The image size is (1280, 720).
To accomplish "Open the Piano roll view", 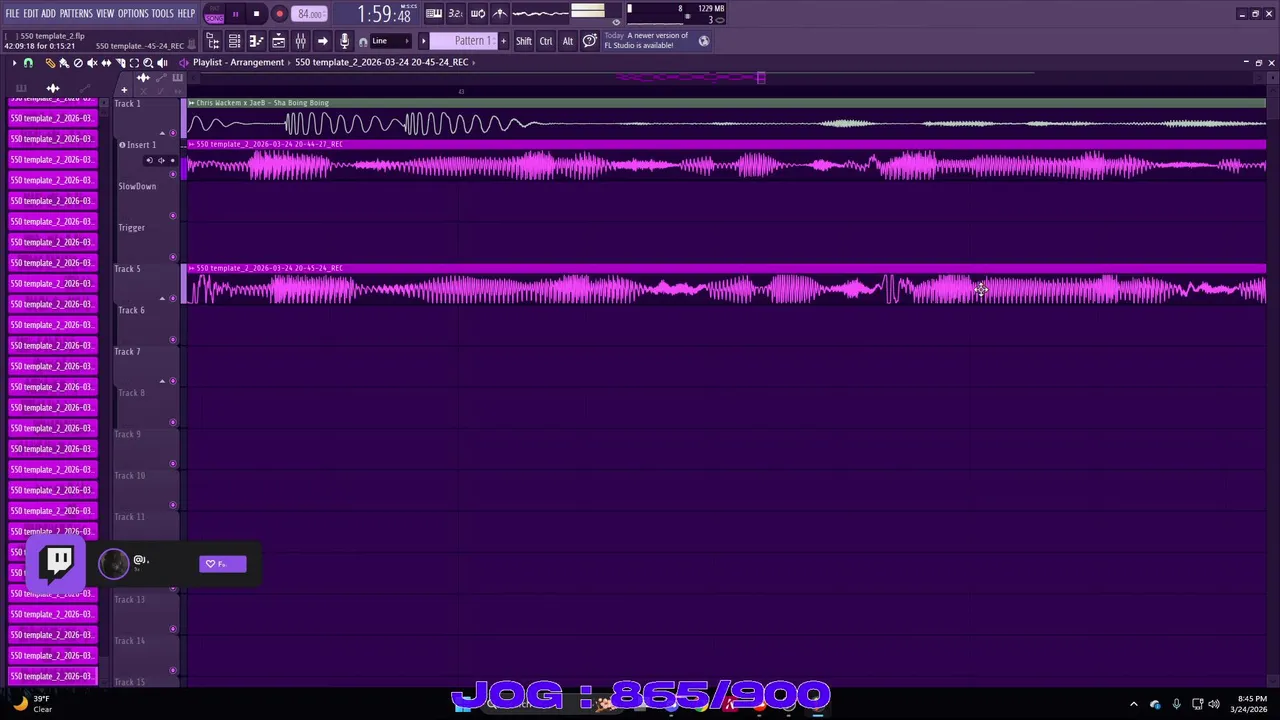I will [x=257, y=41].
